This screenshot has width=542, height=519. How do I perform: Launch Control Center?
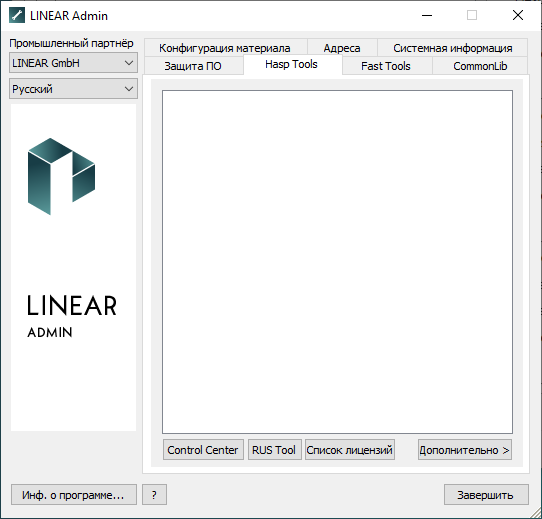pos(203,450)
